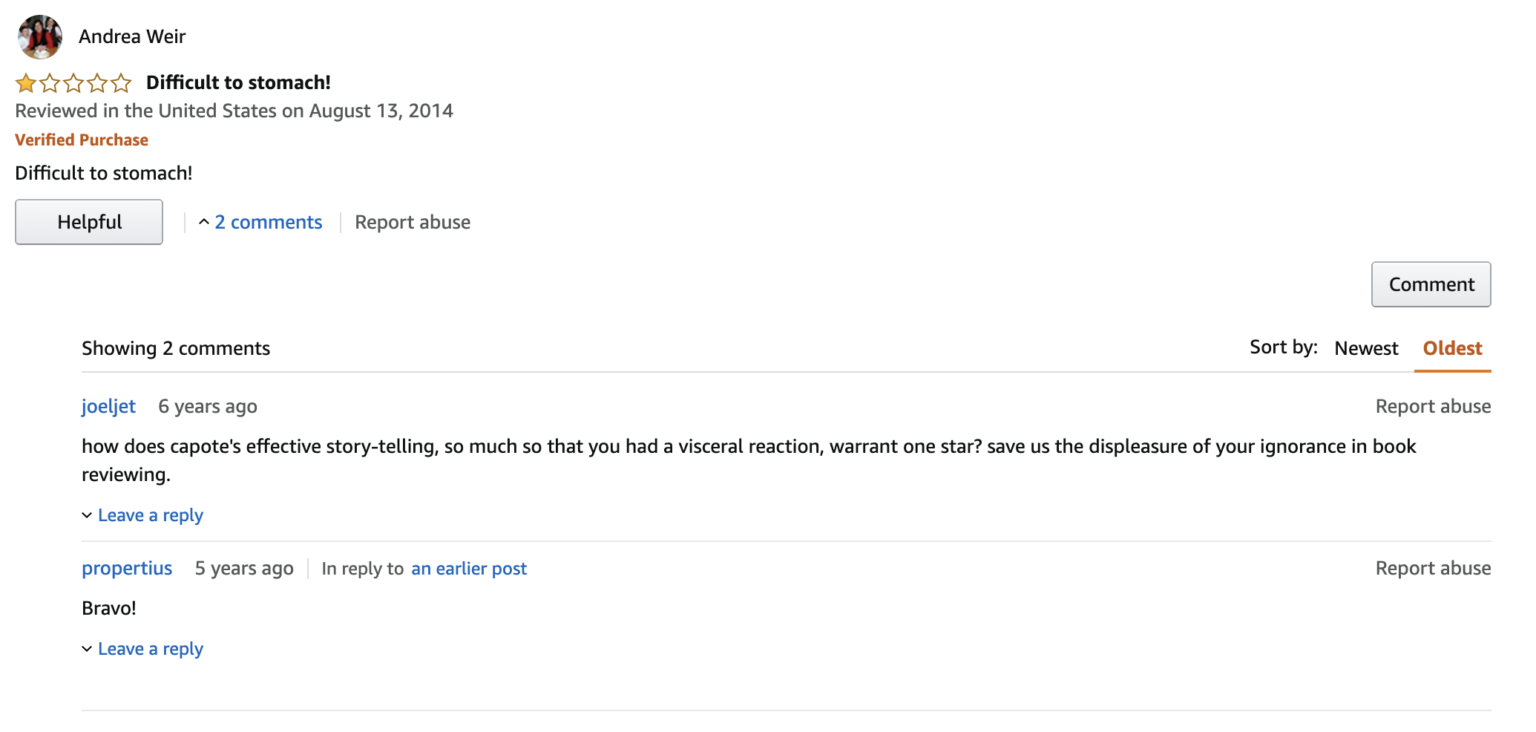
Task: Open Andrea Weir's profile avatar
Action: [x=39, y=36]
